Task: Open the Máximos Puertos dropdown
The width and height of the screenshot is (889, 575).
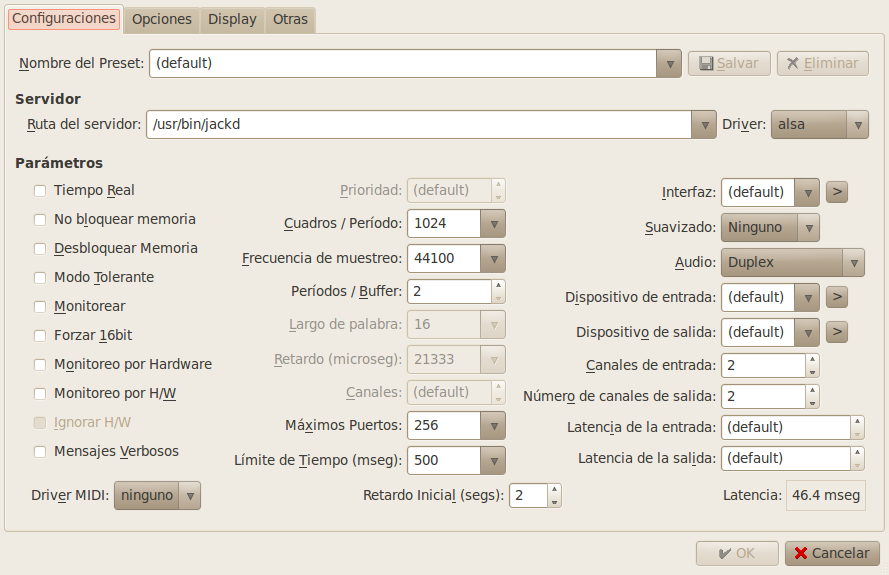Action: 493,426
